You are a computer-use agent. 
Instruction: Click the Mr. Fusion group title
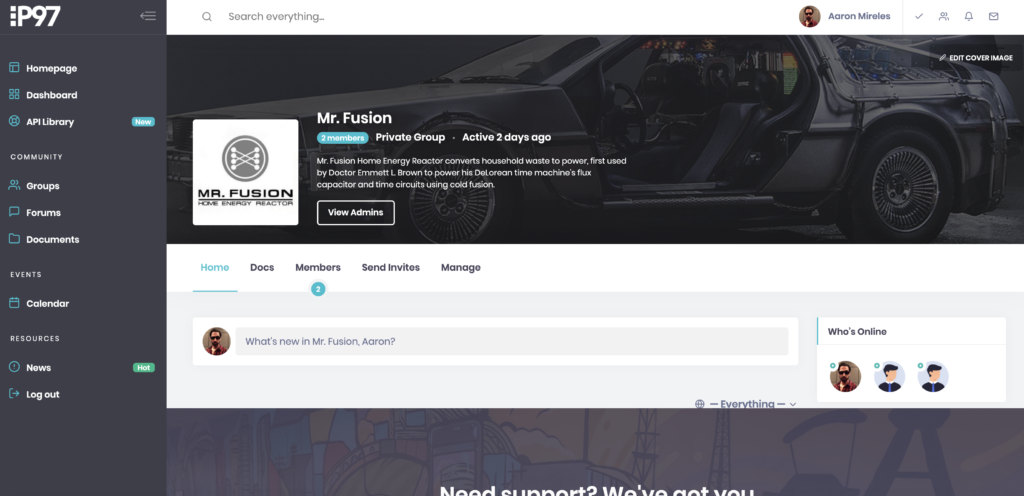click(x=354, y=118)
